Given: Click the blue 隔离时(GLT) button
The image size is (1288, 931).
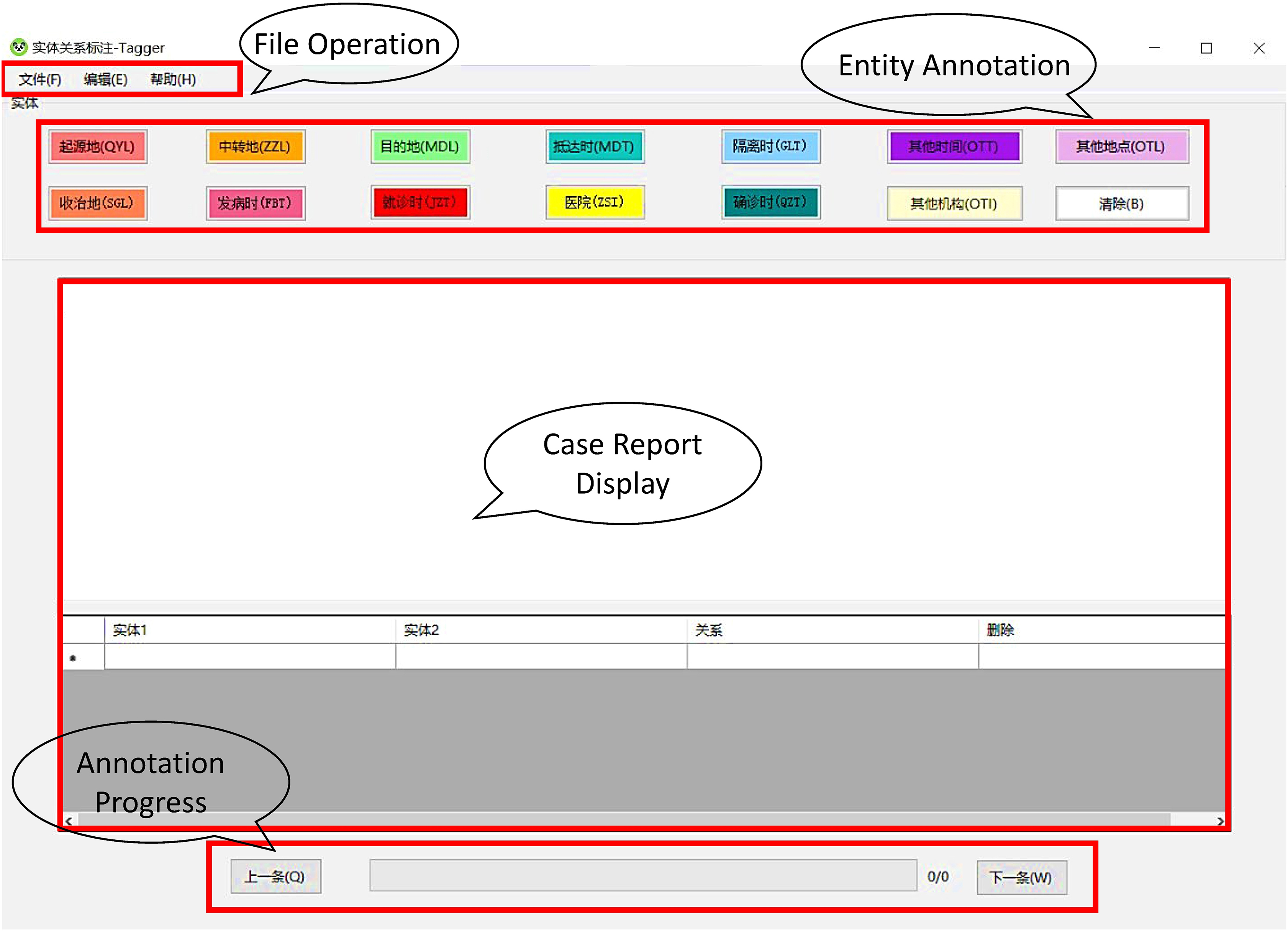Looking at the screenshot, I should 770,146.
